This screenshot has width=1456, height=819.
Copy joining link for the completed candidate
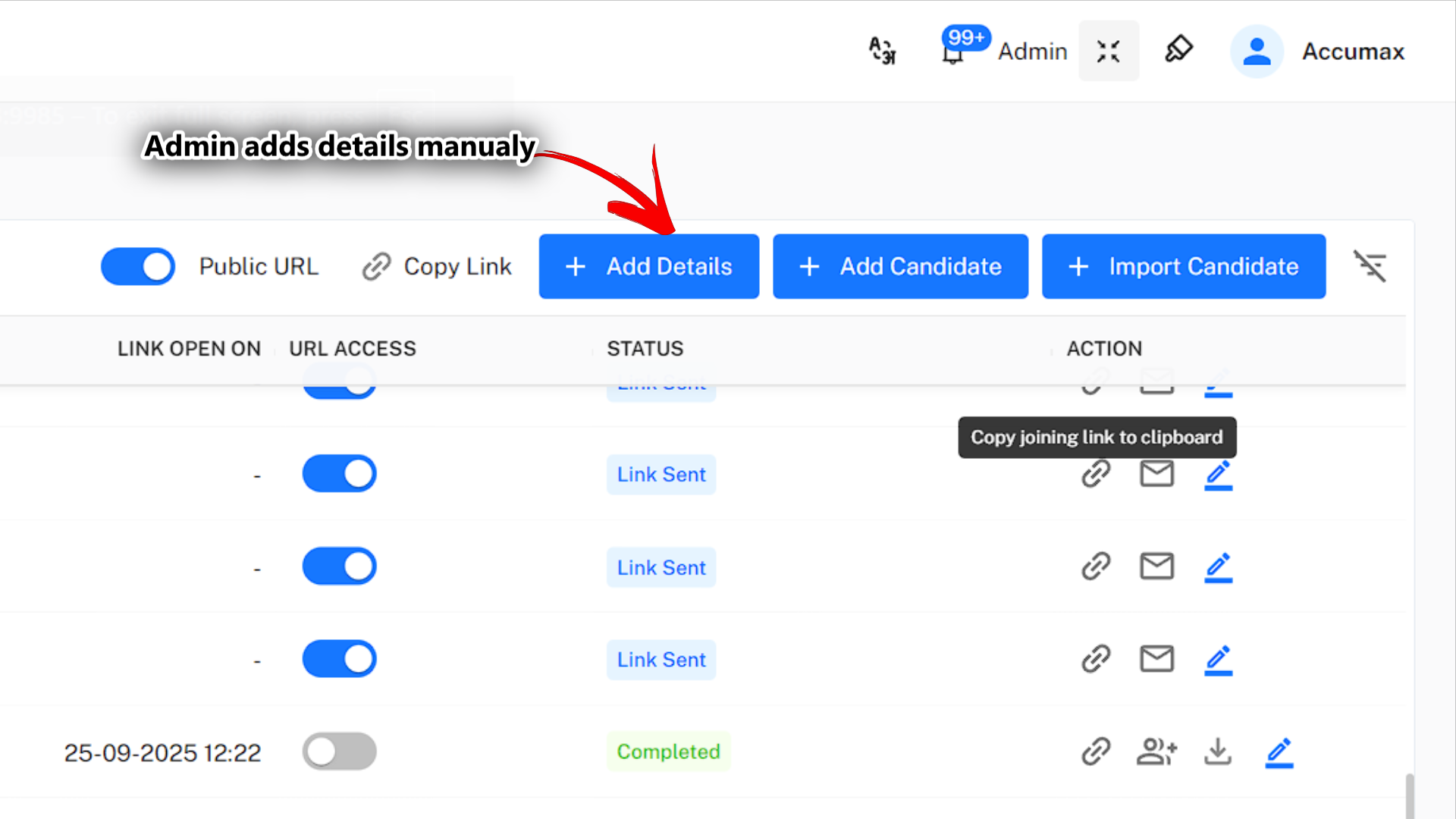click(x=1095, y=752)
